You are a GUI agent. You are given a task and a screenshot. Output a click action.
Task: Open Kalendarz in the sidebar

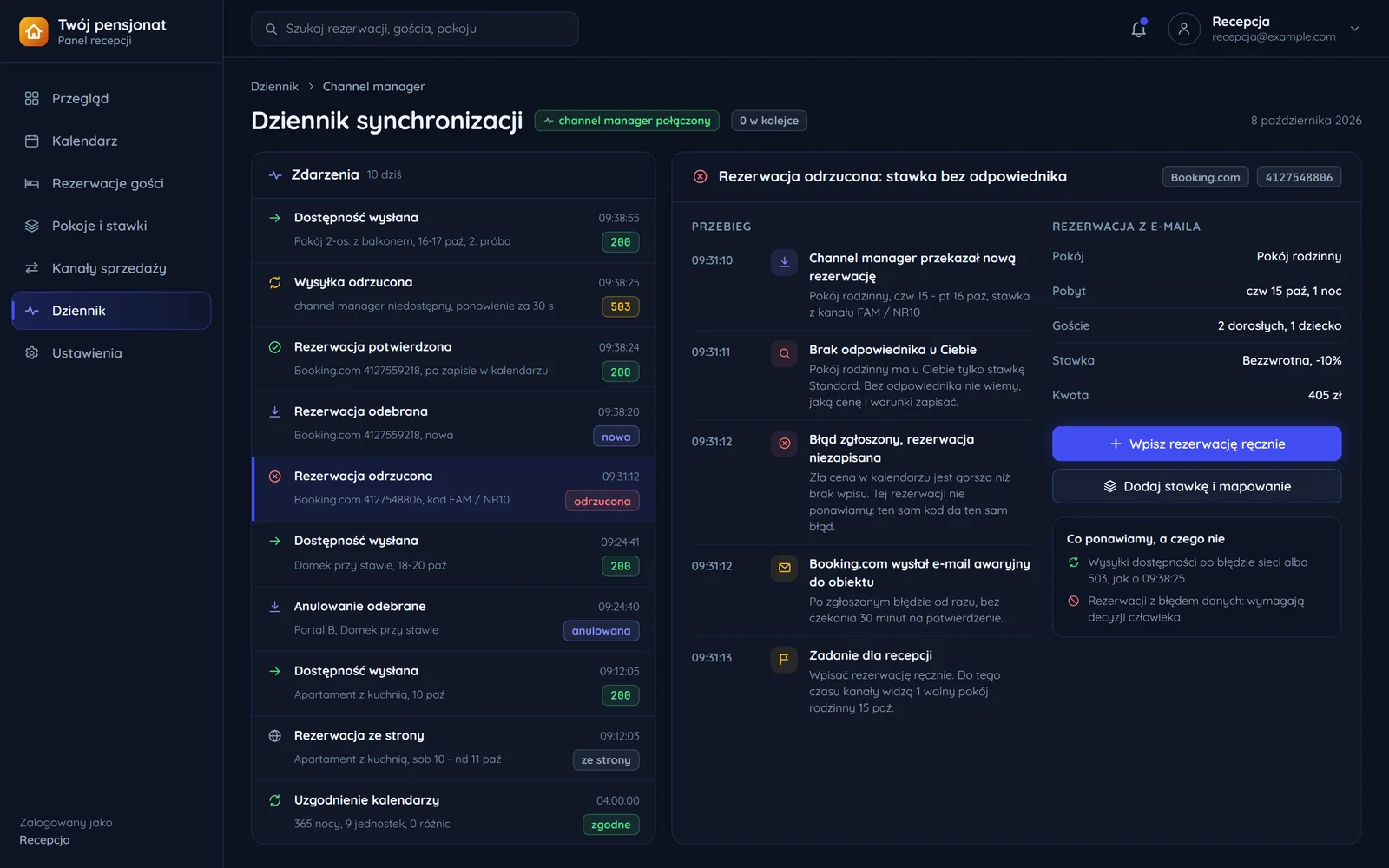(111, 141)
